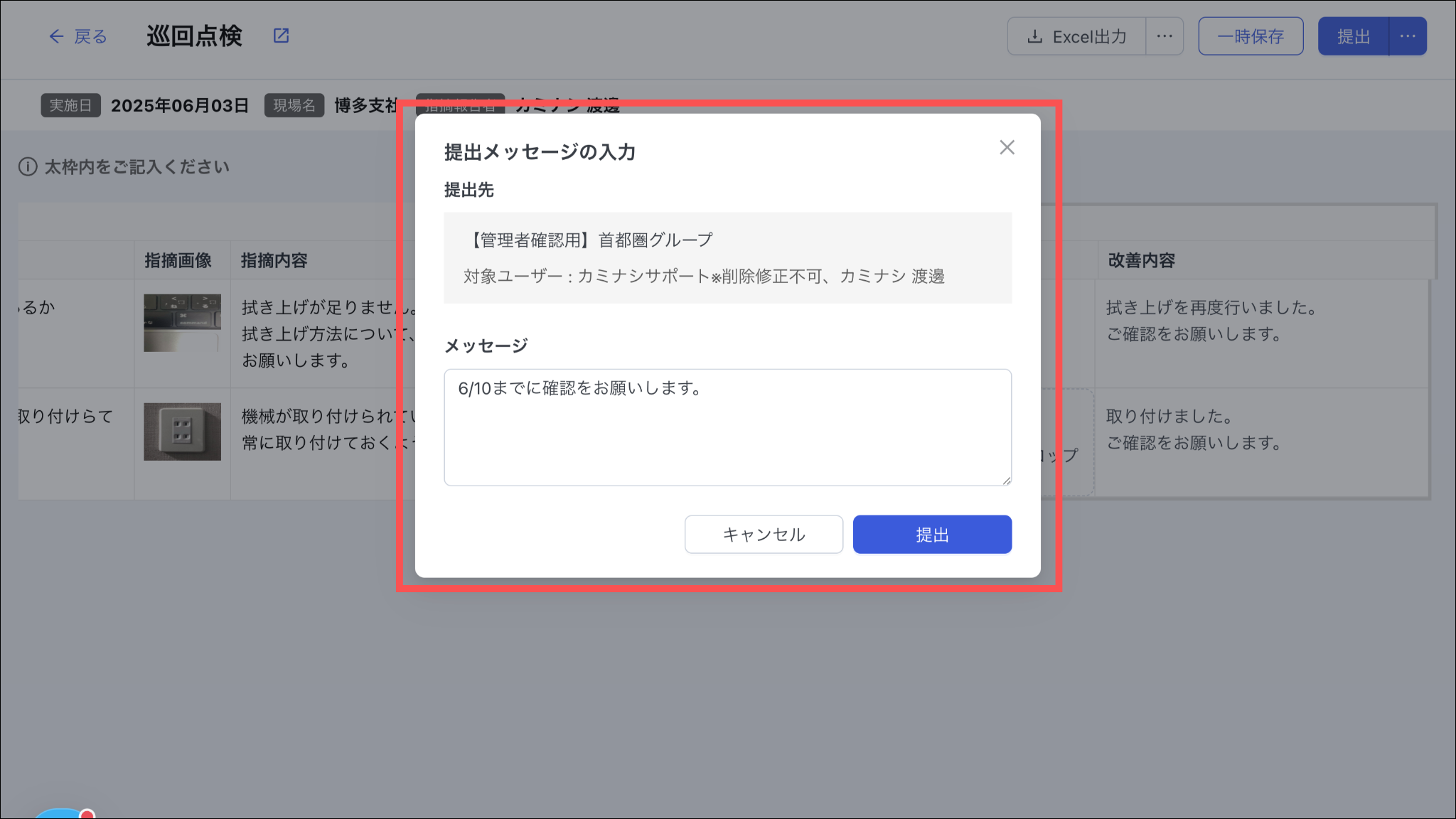Screen dimensions: 1456x819
Task: Open the keyboard 指摘画像 thumbnail
Action: point(182,323)
